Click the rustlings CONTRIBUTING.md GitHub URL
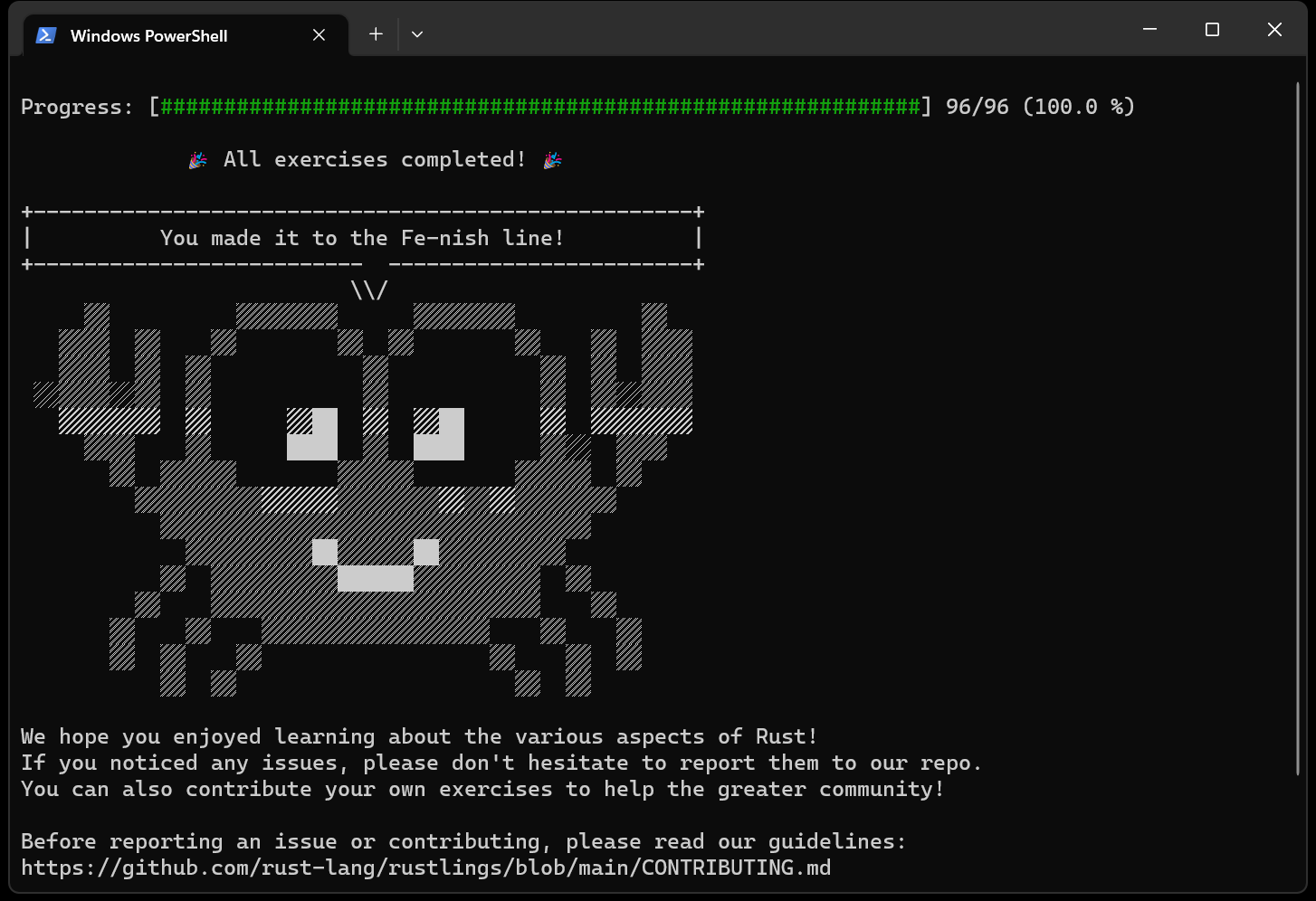The width and height of the screenshot is (1316, 901). pyautogui.click(x=425, y=868)
